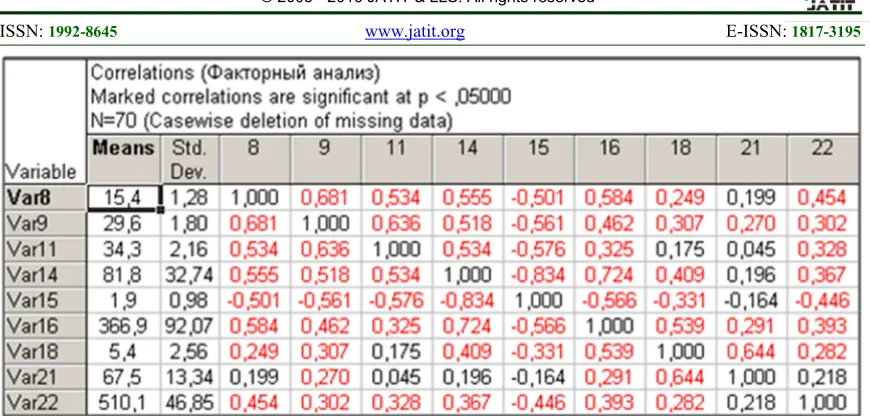Viewport: 870px width, 416px height.
Task: Click the Var14 standard deviation 32,74
Action: (x=190, y=275)
